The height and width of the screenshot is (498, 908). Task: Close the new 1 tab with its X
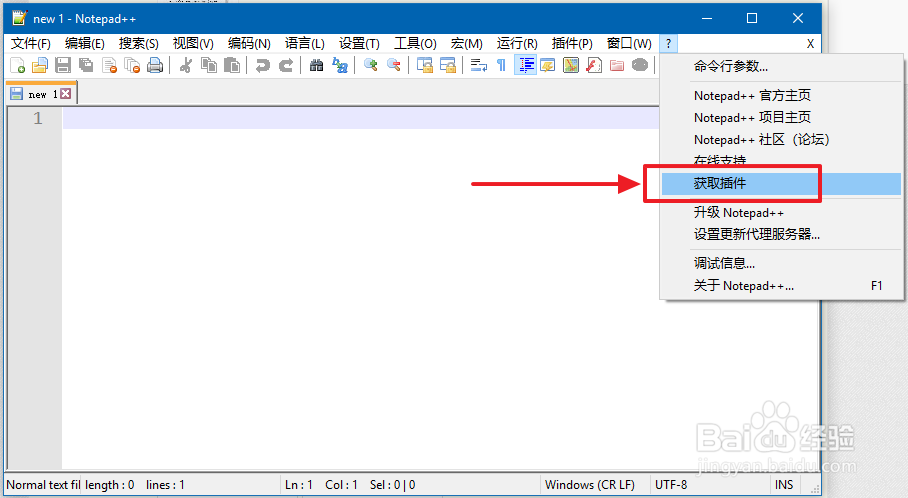(66, 94)
